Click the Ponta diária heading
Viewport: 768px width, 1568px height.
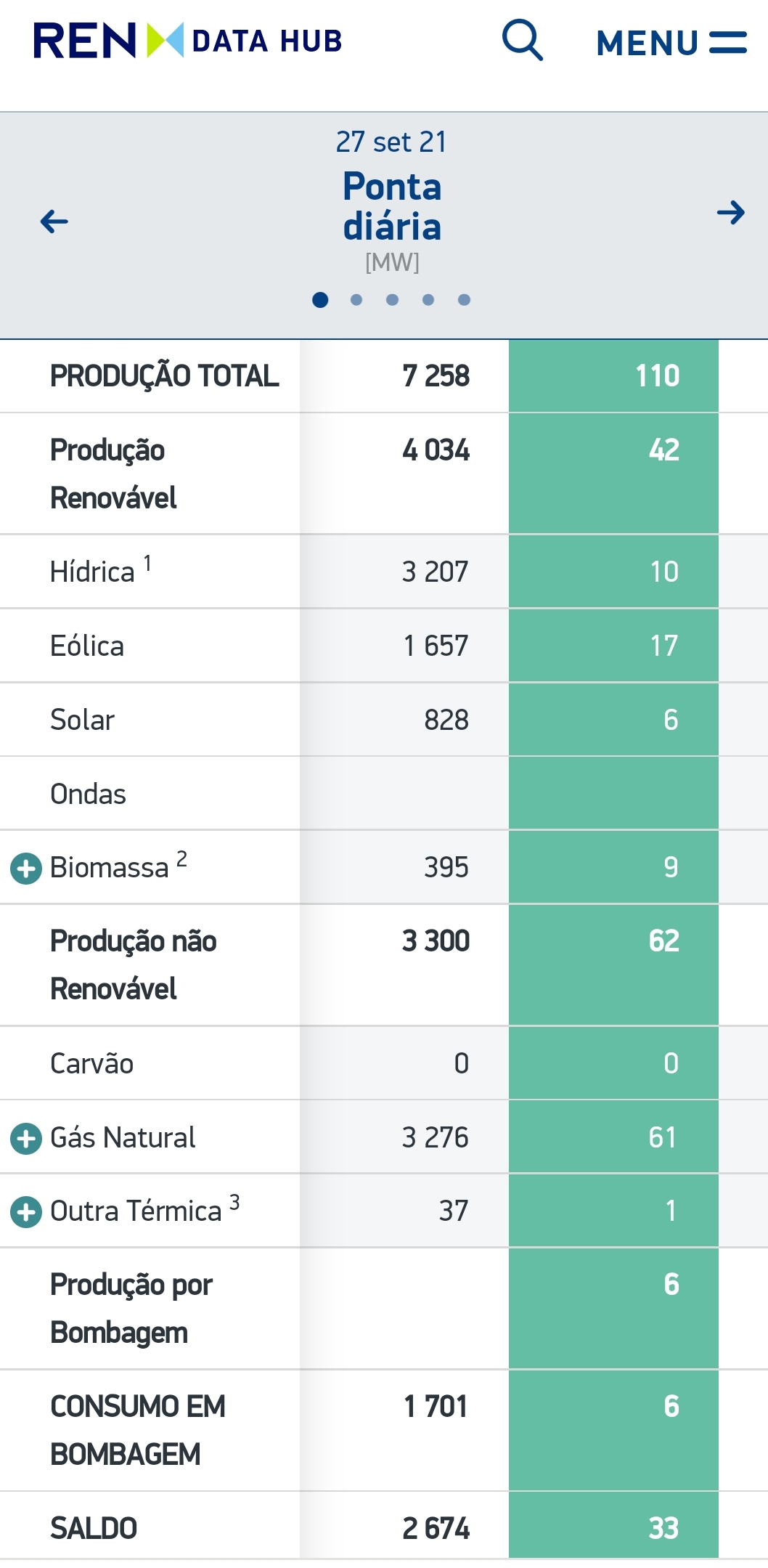click(x=392, y=206)
